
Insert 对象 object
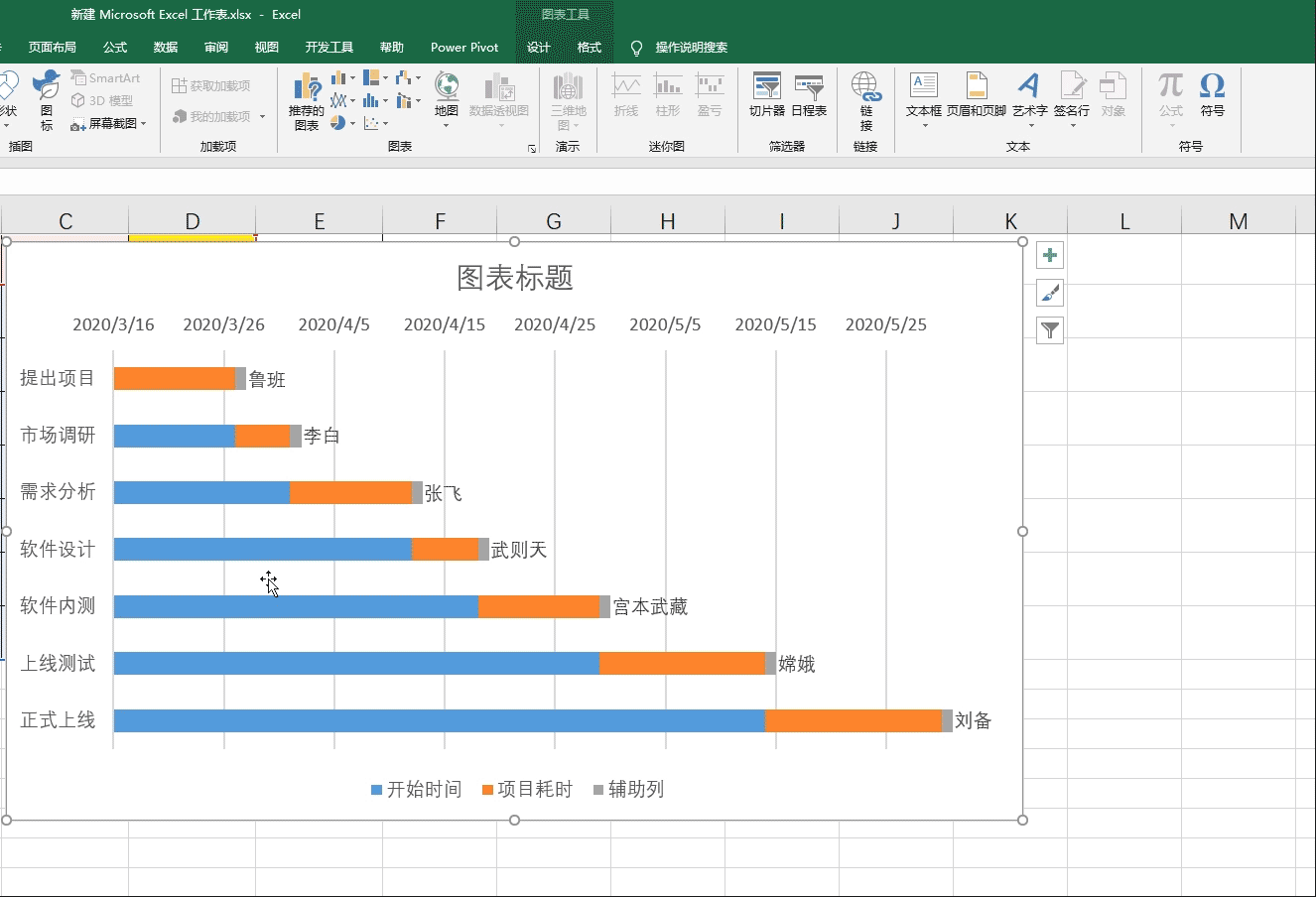click(1114, 94)
